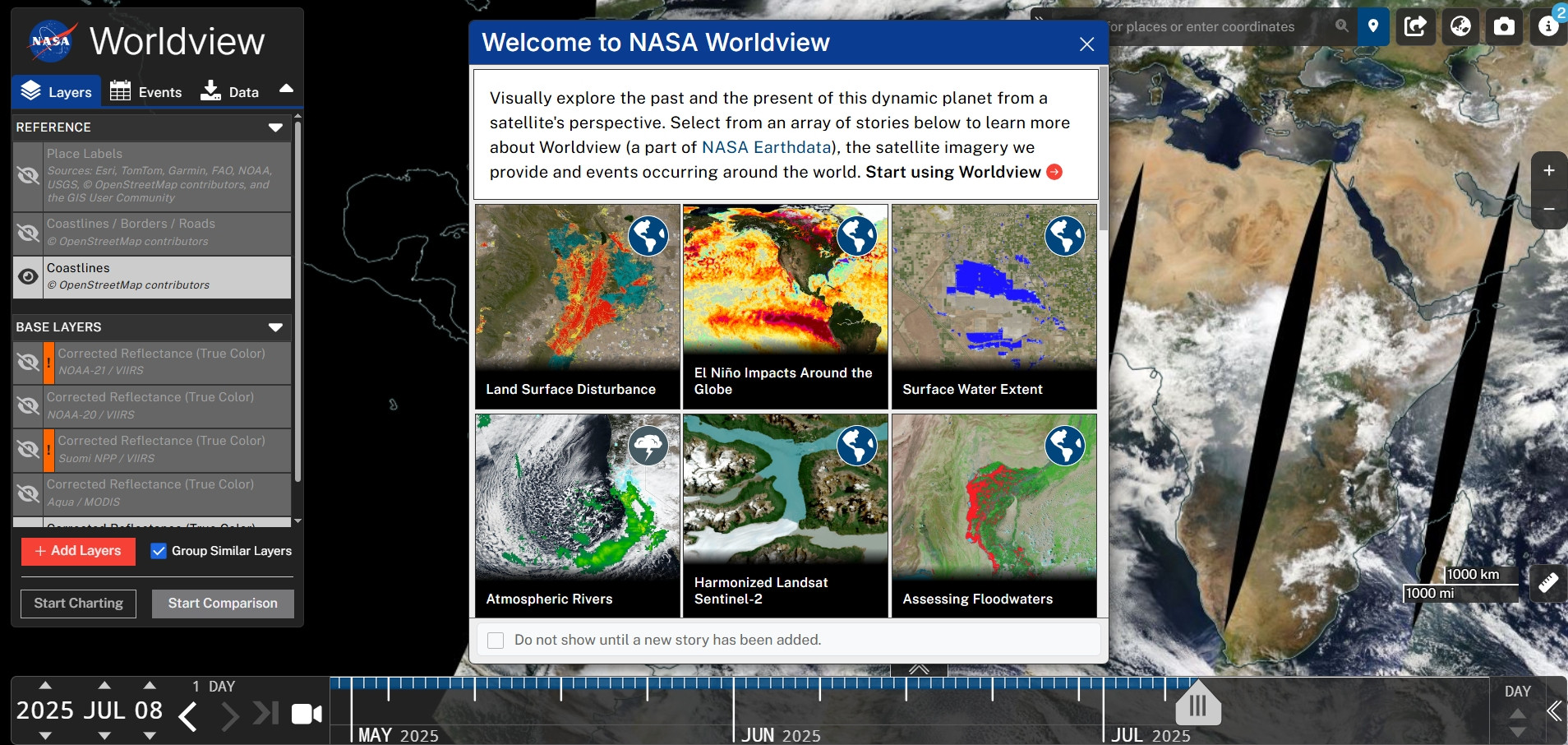Open the 1 DAY interval selector
This screenshot has height=745, width=1568.
(214, 687)
